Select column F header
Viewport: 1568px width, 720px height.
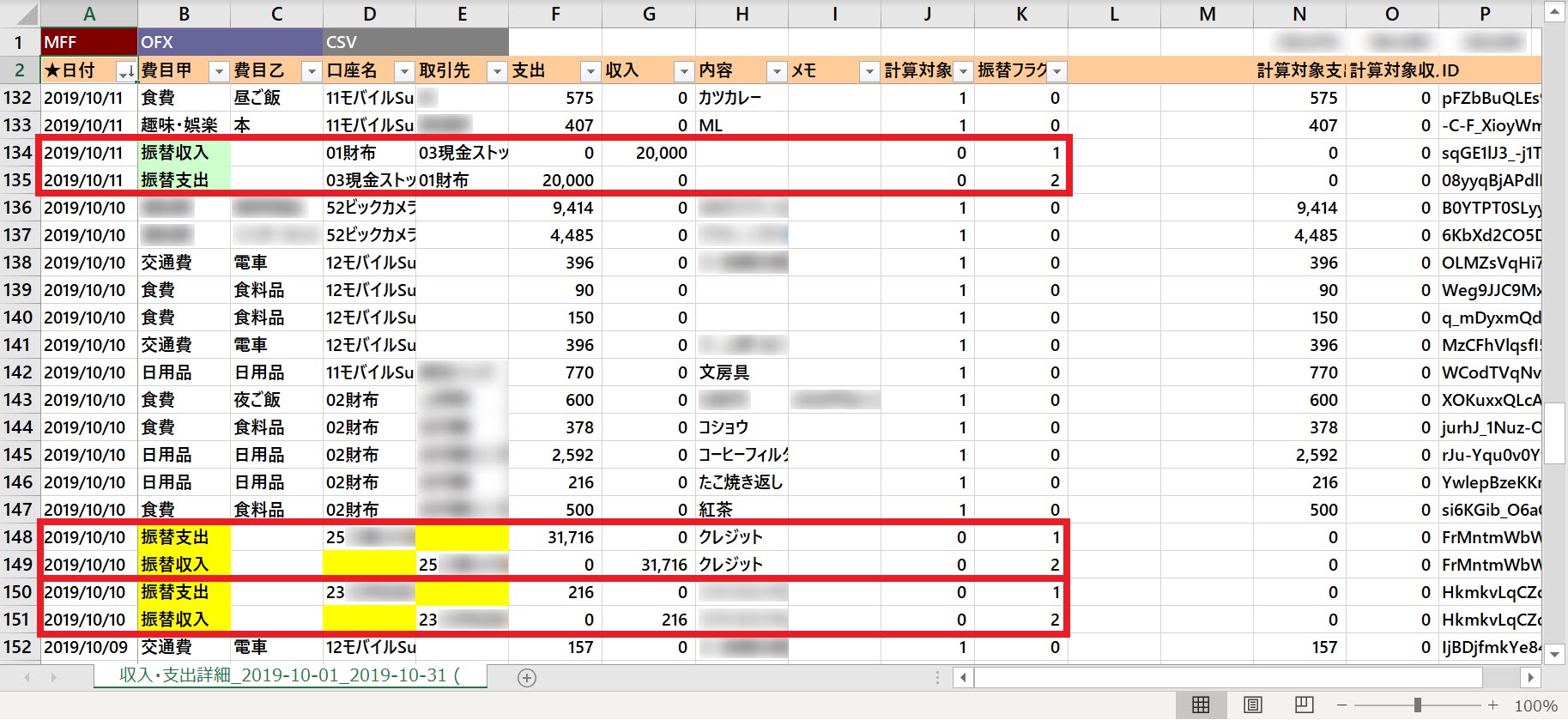[x=555, y=14]
